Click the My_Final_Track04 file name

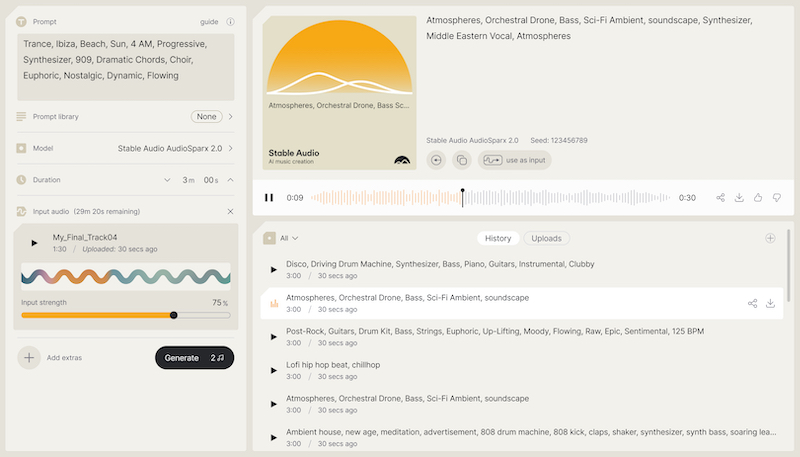[x=85, y=237]
